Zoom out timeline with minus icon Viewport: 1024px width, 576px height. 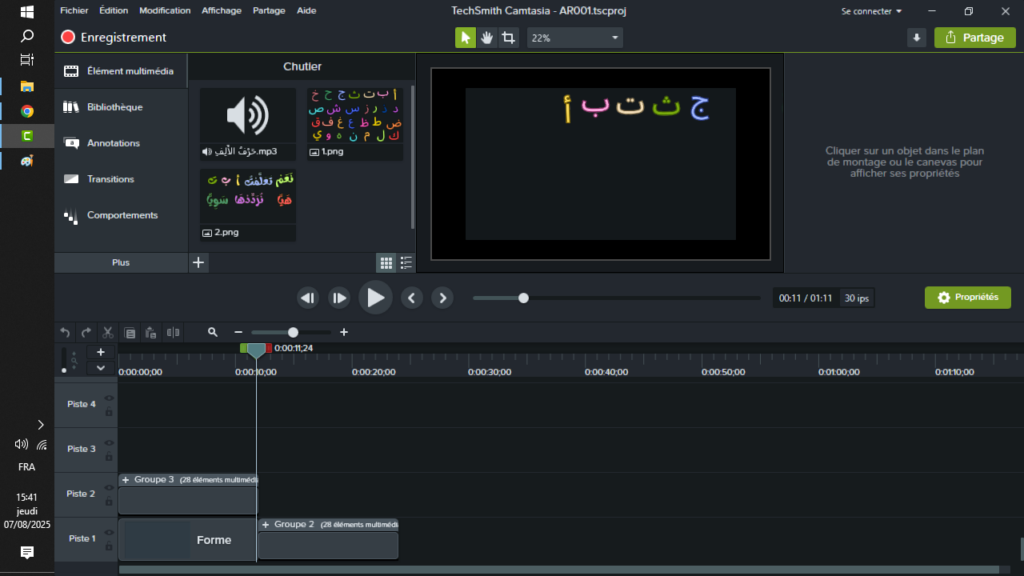click(x=238, y=332)
